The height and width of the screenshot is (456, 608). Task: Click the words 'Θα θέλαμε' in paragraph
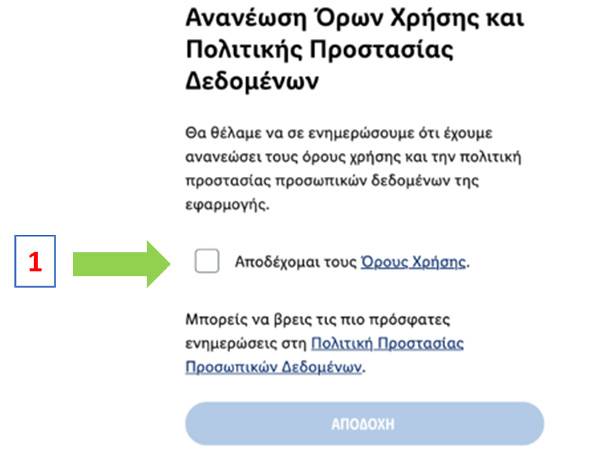tap(223, 133)
